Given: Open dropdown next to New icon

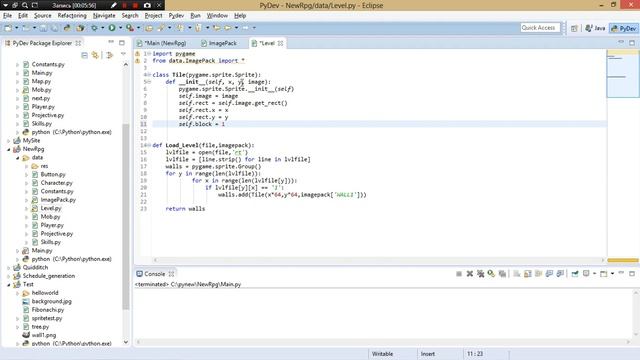Looking at the screenshot, I should point(16,28).
